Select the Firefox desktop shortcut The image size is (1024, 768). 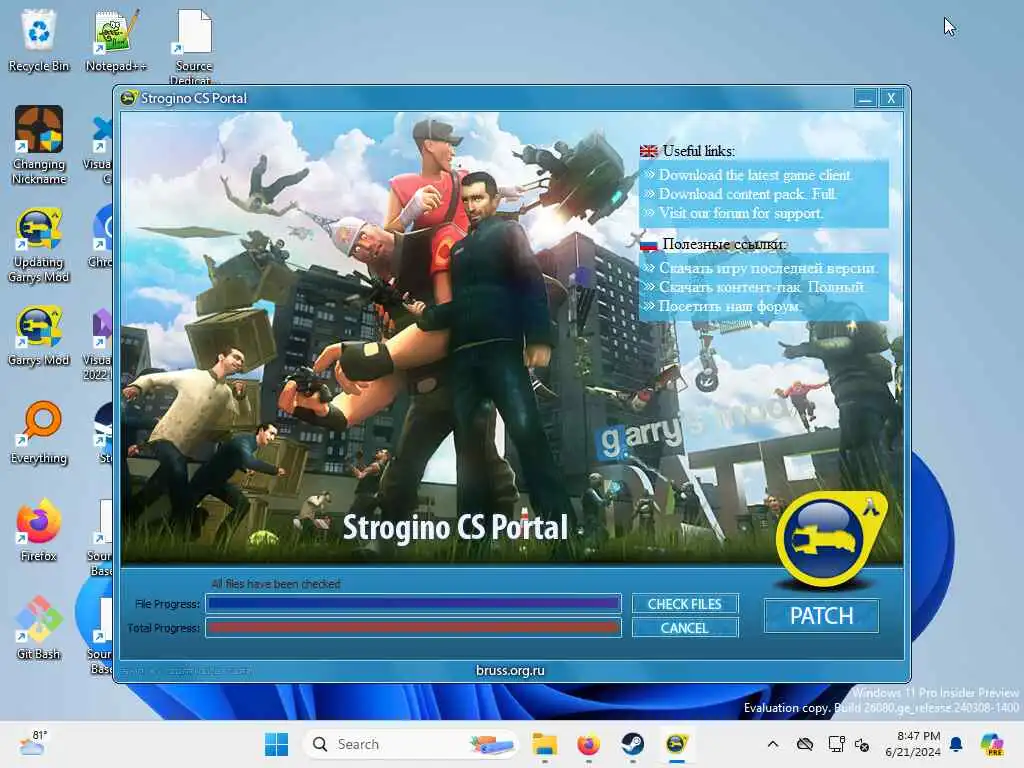pos(39,530)
